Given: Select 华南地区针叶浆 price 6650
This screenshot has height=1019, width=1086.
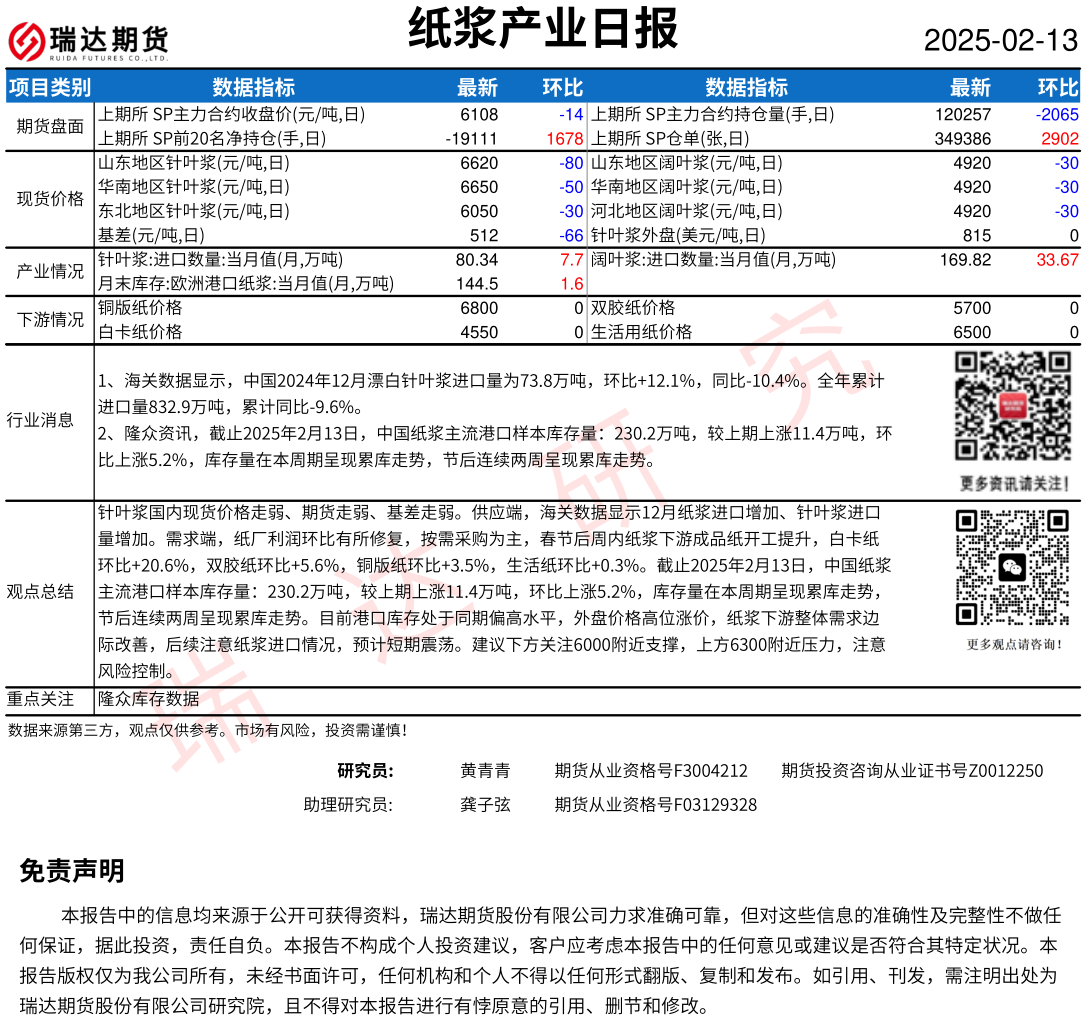Looking at the screenshot, I should (479, 187).
